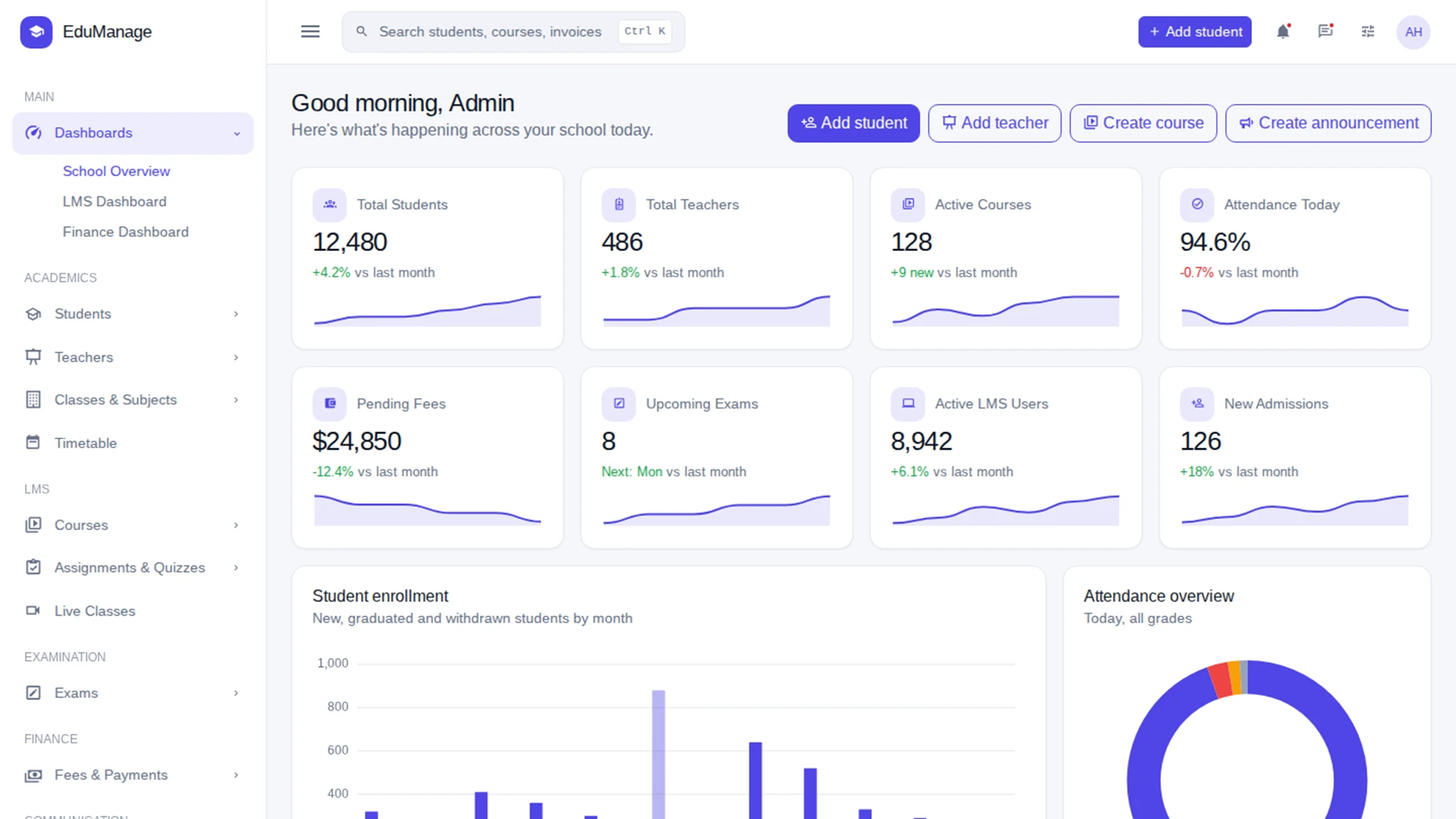This screenshot has width=1456, height=819.
Task: Click the Student enrollment chart title
Action: coord(380,596)
